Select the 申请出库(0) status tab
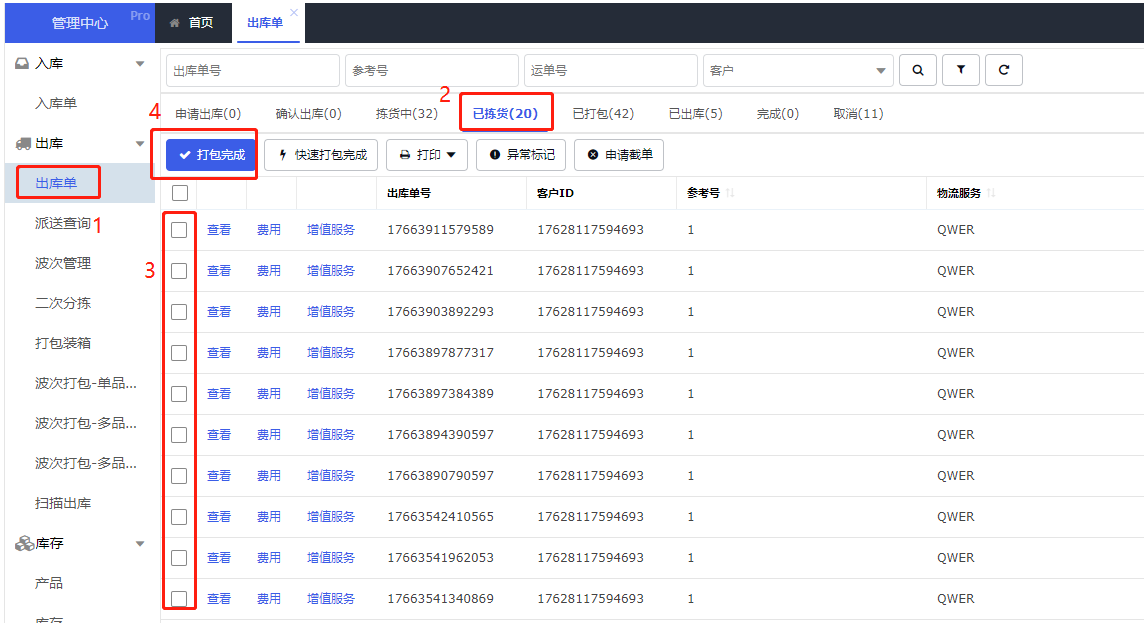Viewport: 1144px width, 623px height. pyautogui.click(x=208, y=114)
